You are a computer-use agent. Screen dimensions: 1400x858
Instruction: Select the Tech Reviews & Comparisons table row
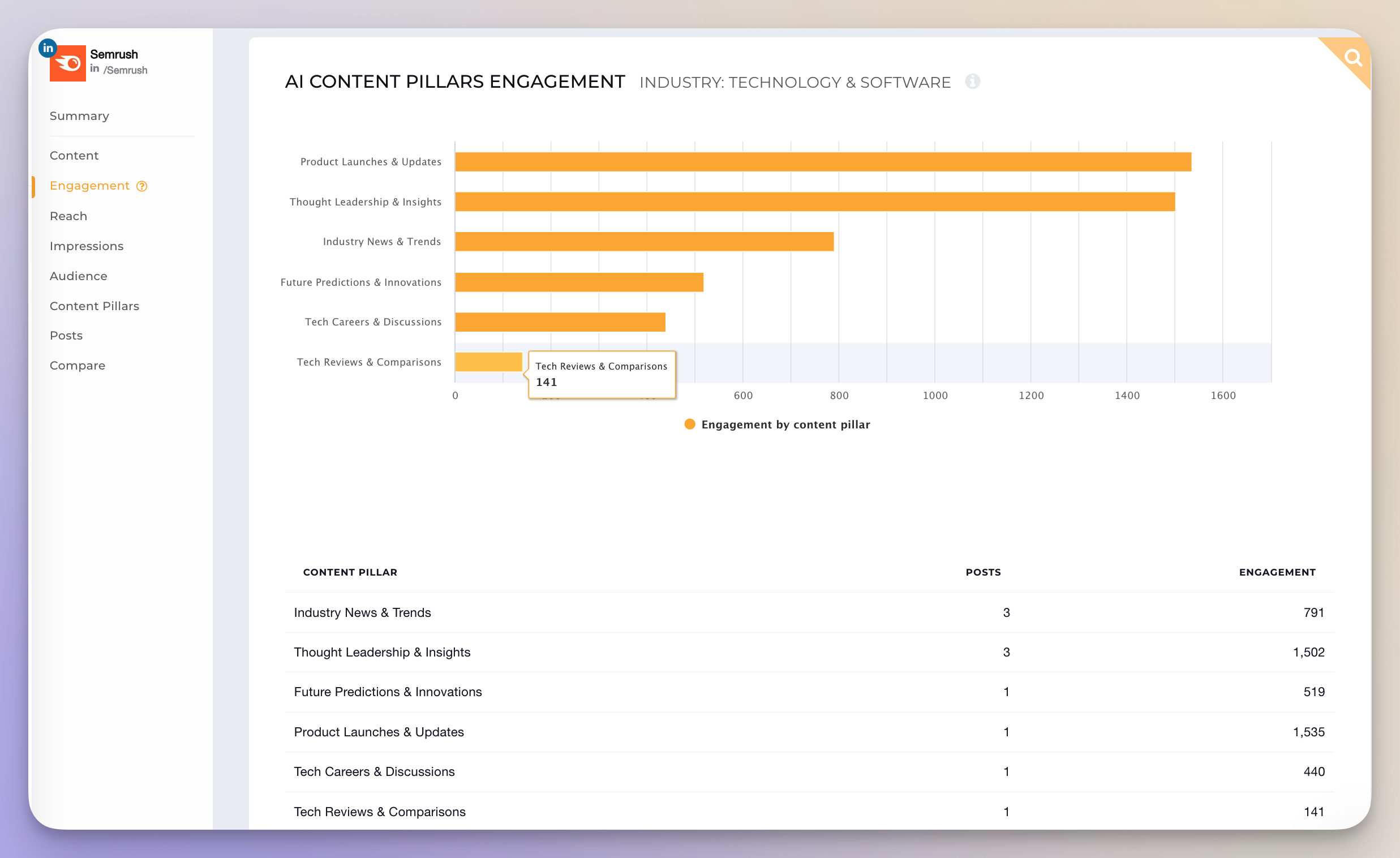[x=809, y=812]
